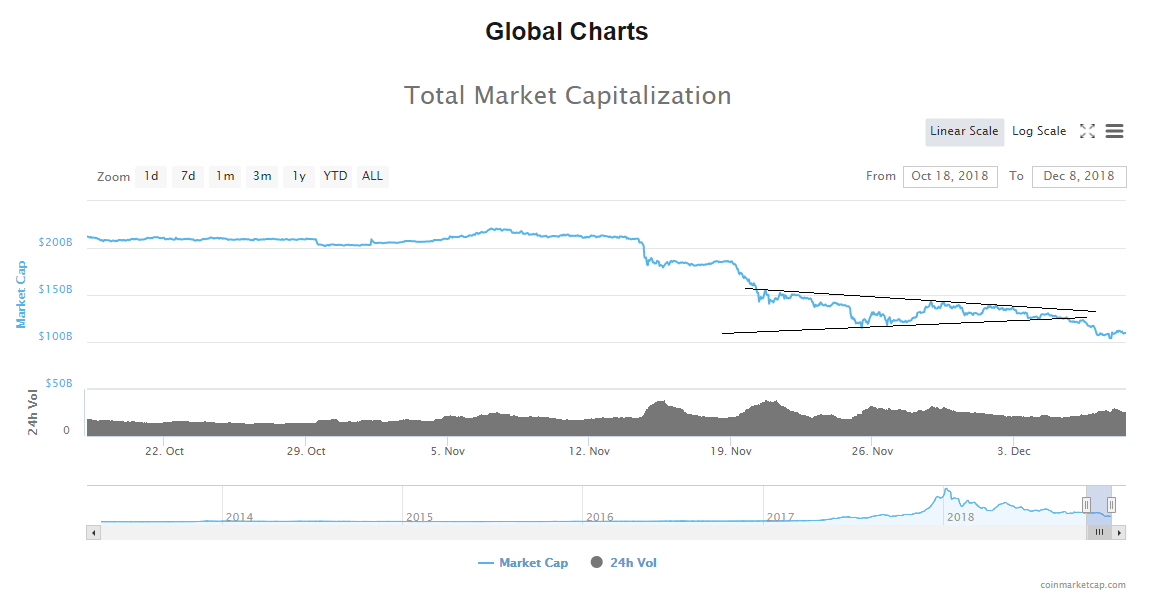Image resolution: width=1162 pixels, height=605 pixels.
Task: Click navigator scrollbar right arrow
Action: 1120,532
